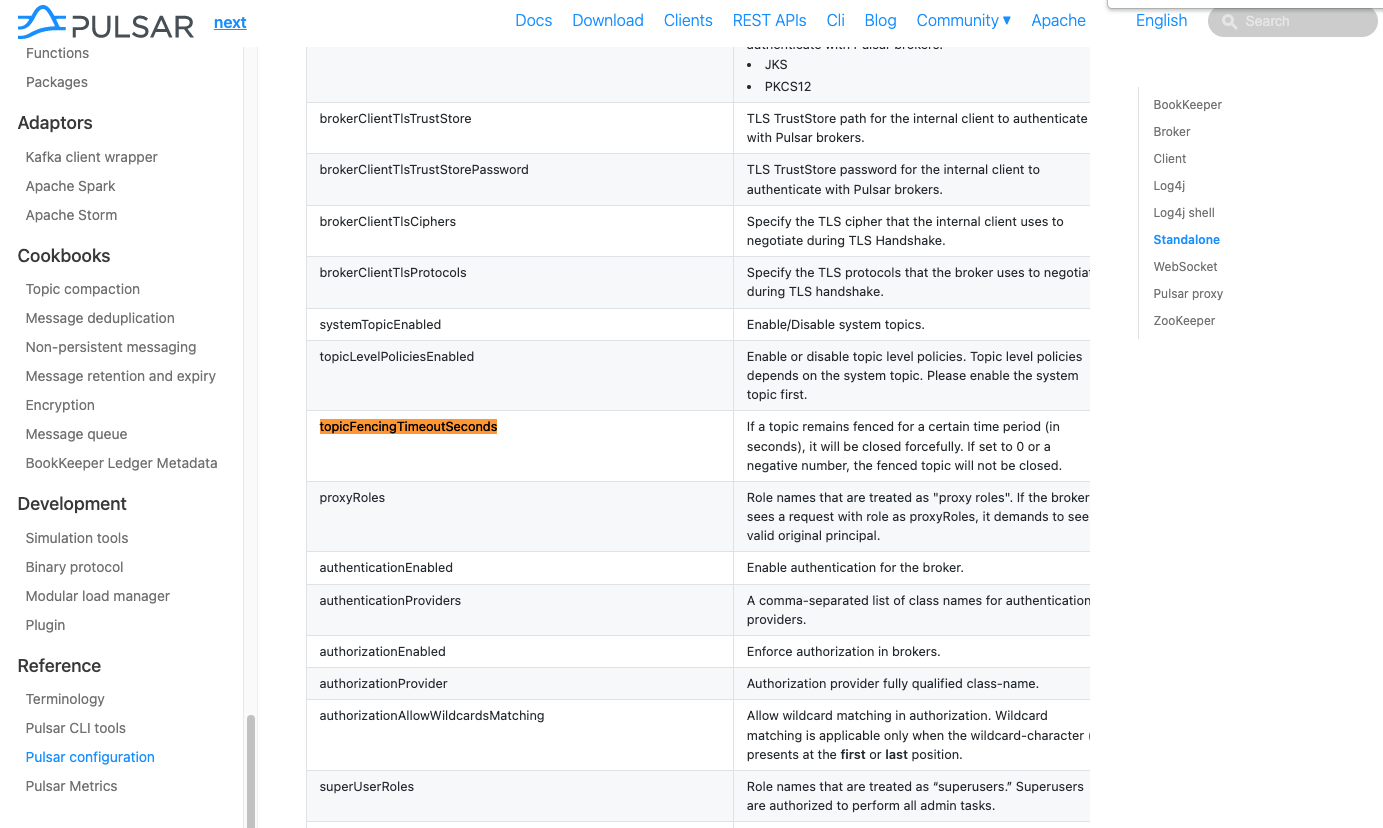Open the Message queue cookbook
The width and height of the screenshot is (1383, 828).
click(x=76, y=434)
